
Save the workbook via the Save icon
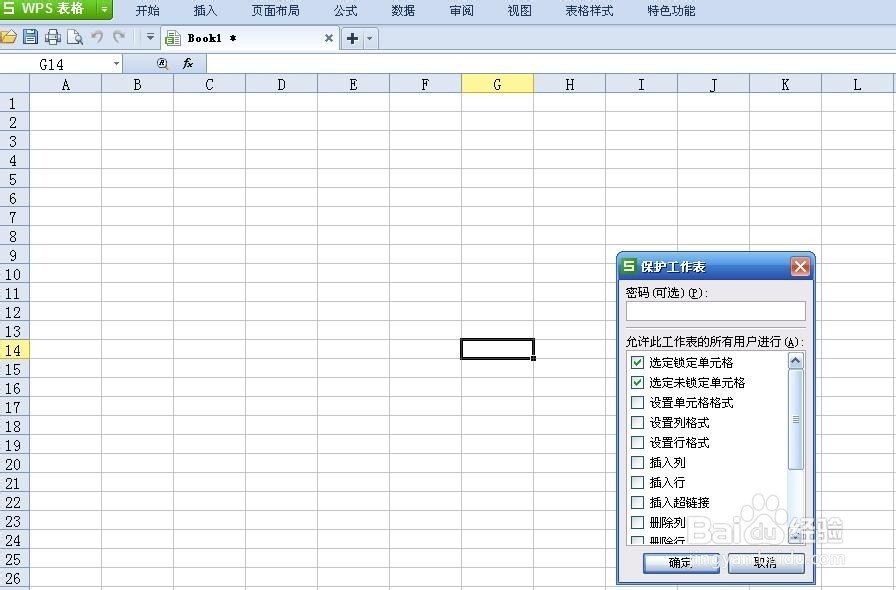coord(30,36)
